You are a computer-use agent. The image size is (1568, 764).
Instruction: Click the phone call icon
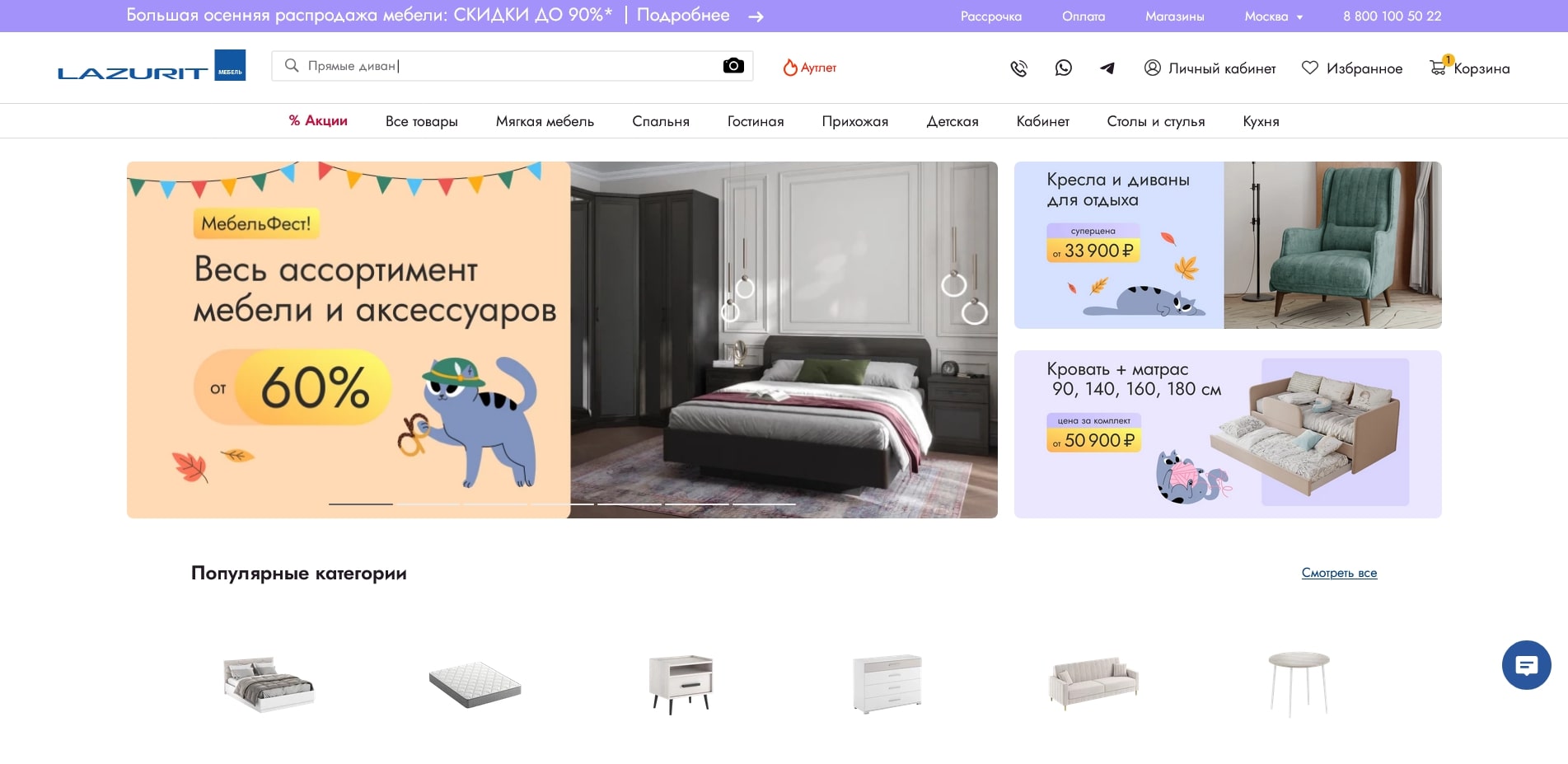click(x=1018, y=68)
